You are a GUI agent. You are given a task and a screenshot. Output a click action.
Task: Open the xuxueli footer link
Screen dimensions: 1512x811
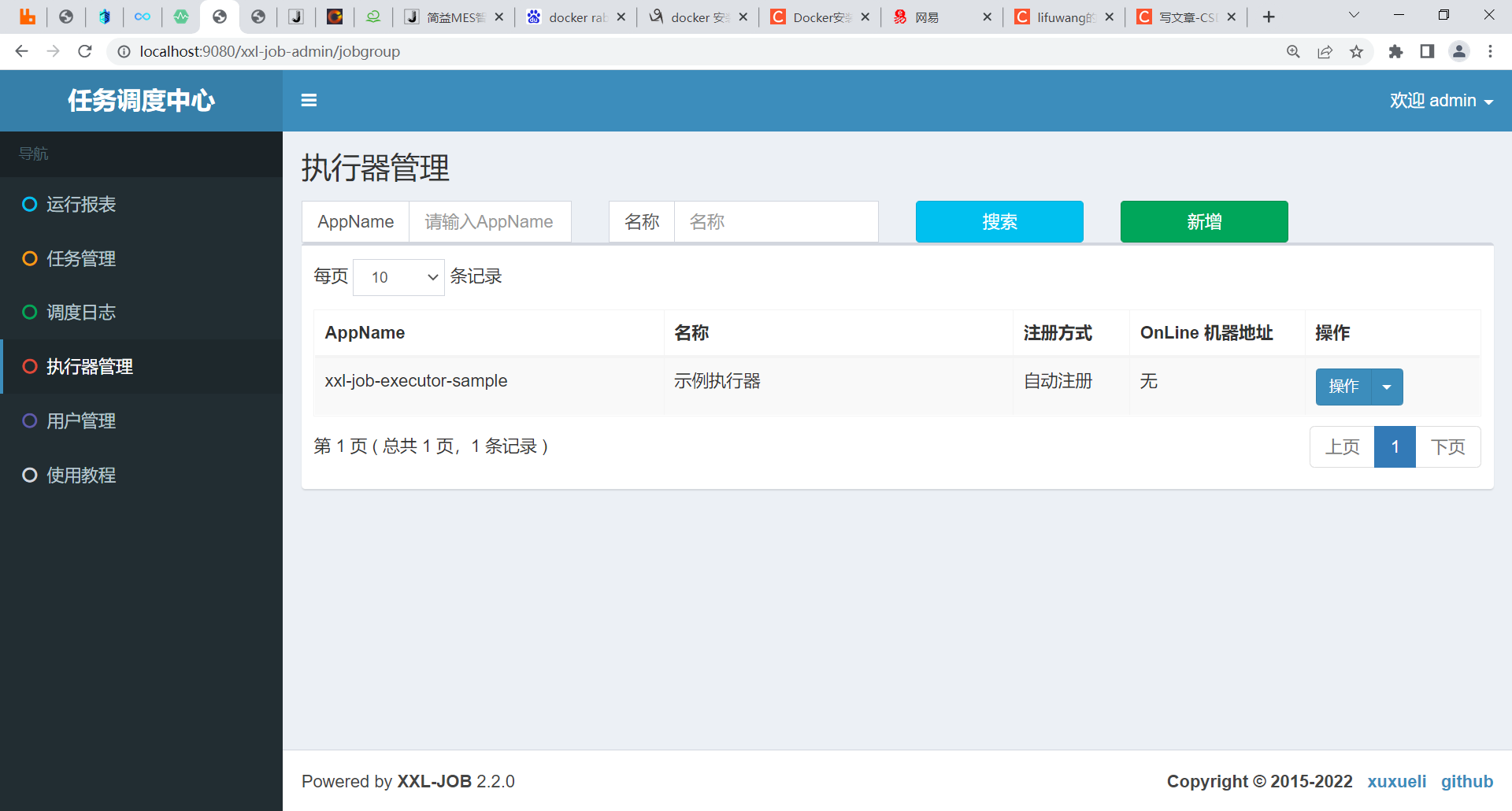[x=1397, y=781]
